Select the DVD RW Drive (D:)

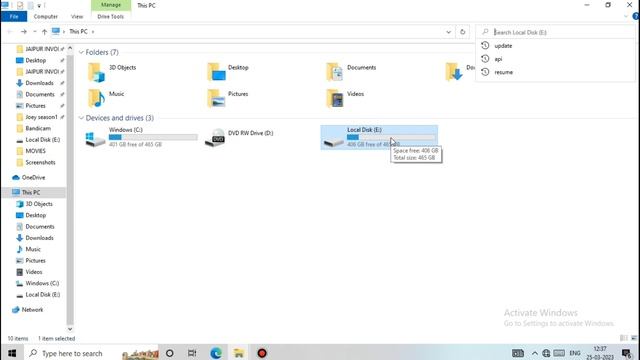pyautogui.click(x=240, y=137)
